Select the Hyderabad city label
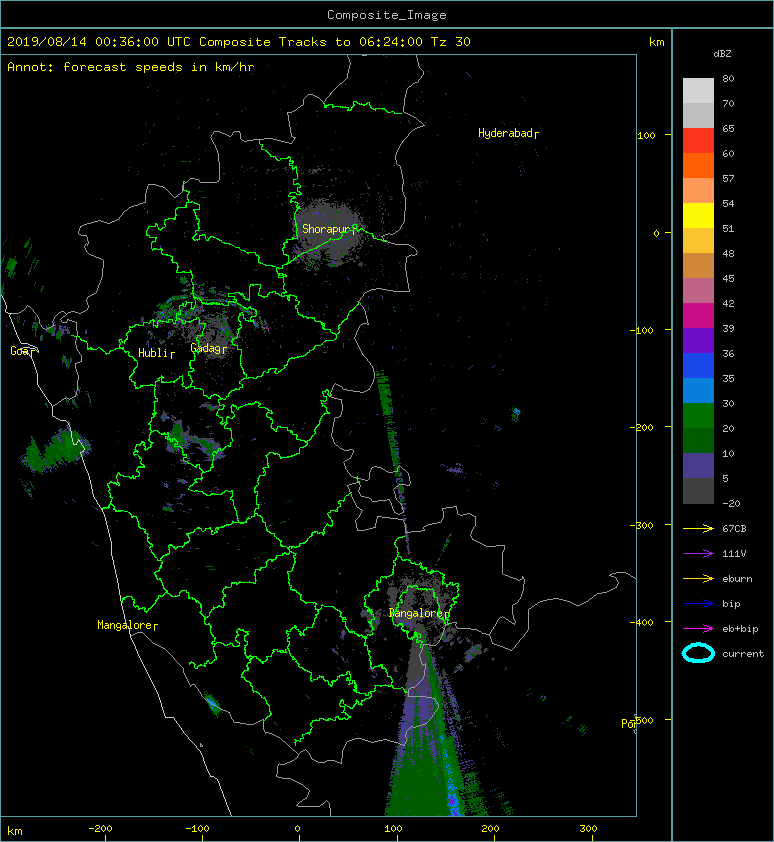The height and width of the screenshot is (842, 774). (x=508, y=133)
